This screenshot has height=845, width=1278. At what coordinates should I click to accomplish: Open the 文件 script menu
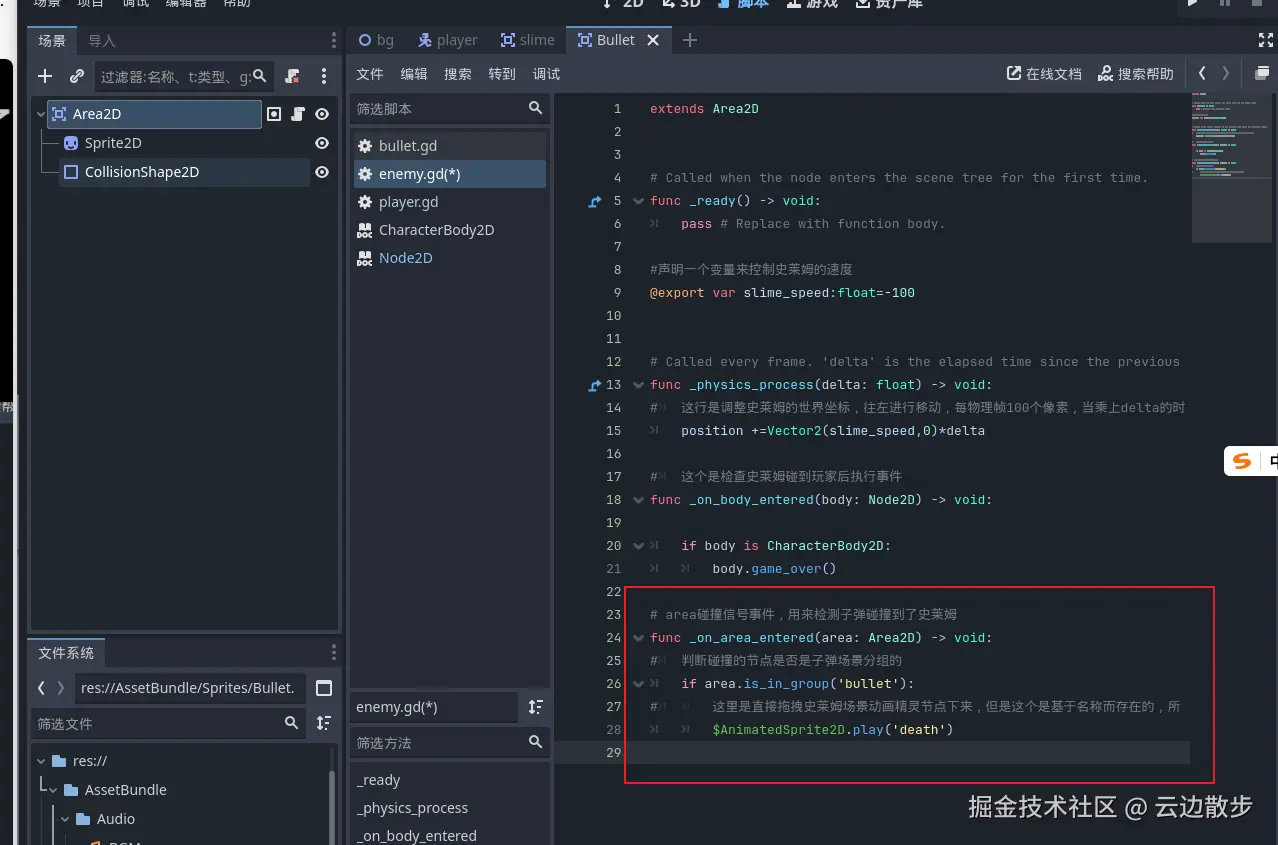coord(370,74)
